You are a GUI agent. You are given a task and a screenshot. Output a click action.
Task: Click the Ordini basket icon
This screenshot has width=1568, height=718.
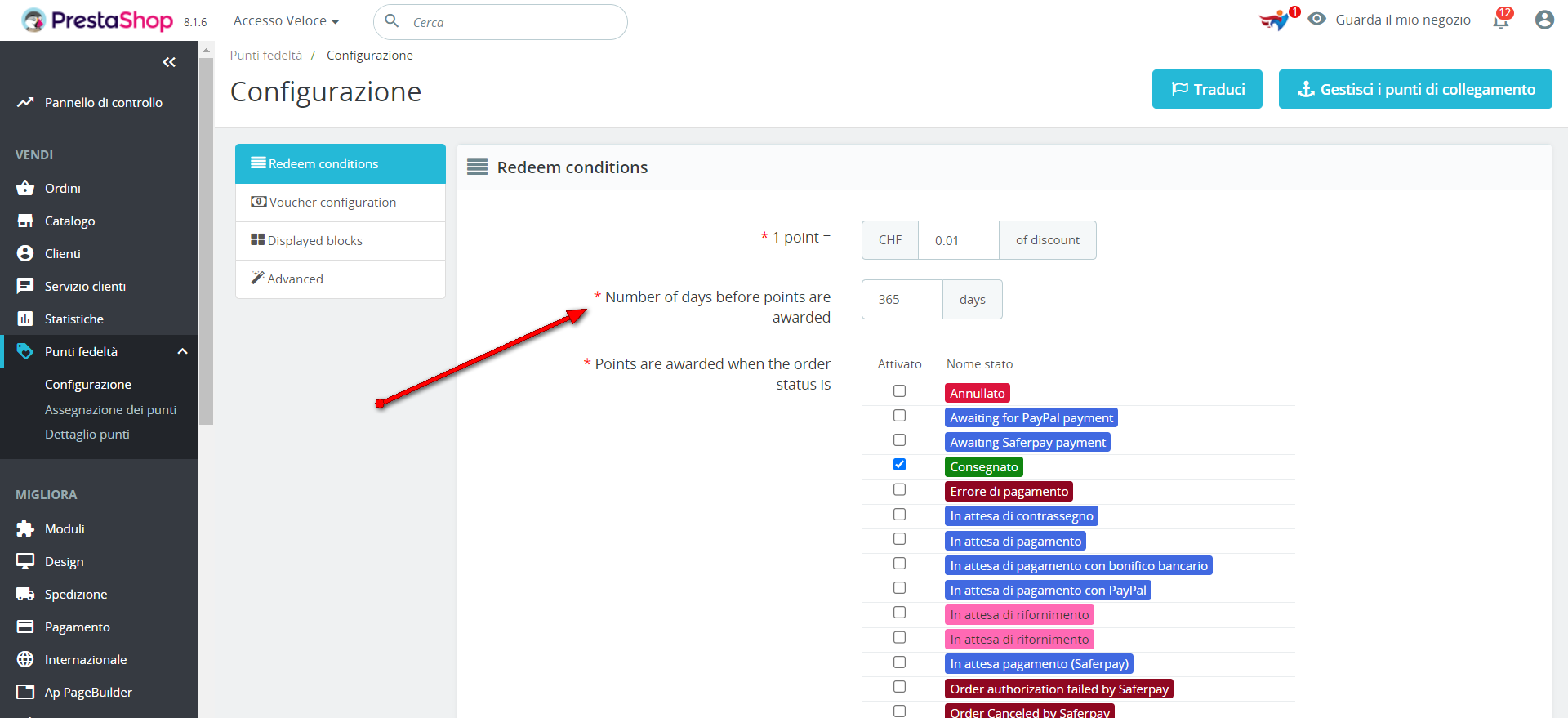[x=25, y=188]
